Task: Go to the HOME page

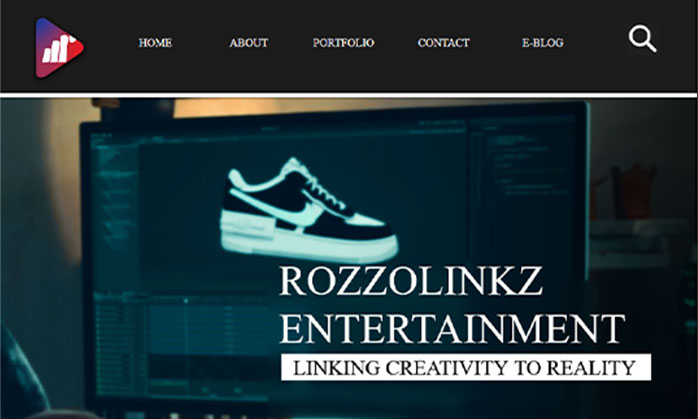Action: coord(155,43)
